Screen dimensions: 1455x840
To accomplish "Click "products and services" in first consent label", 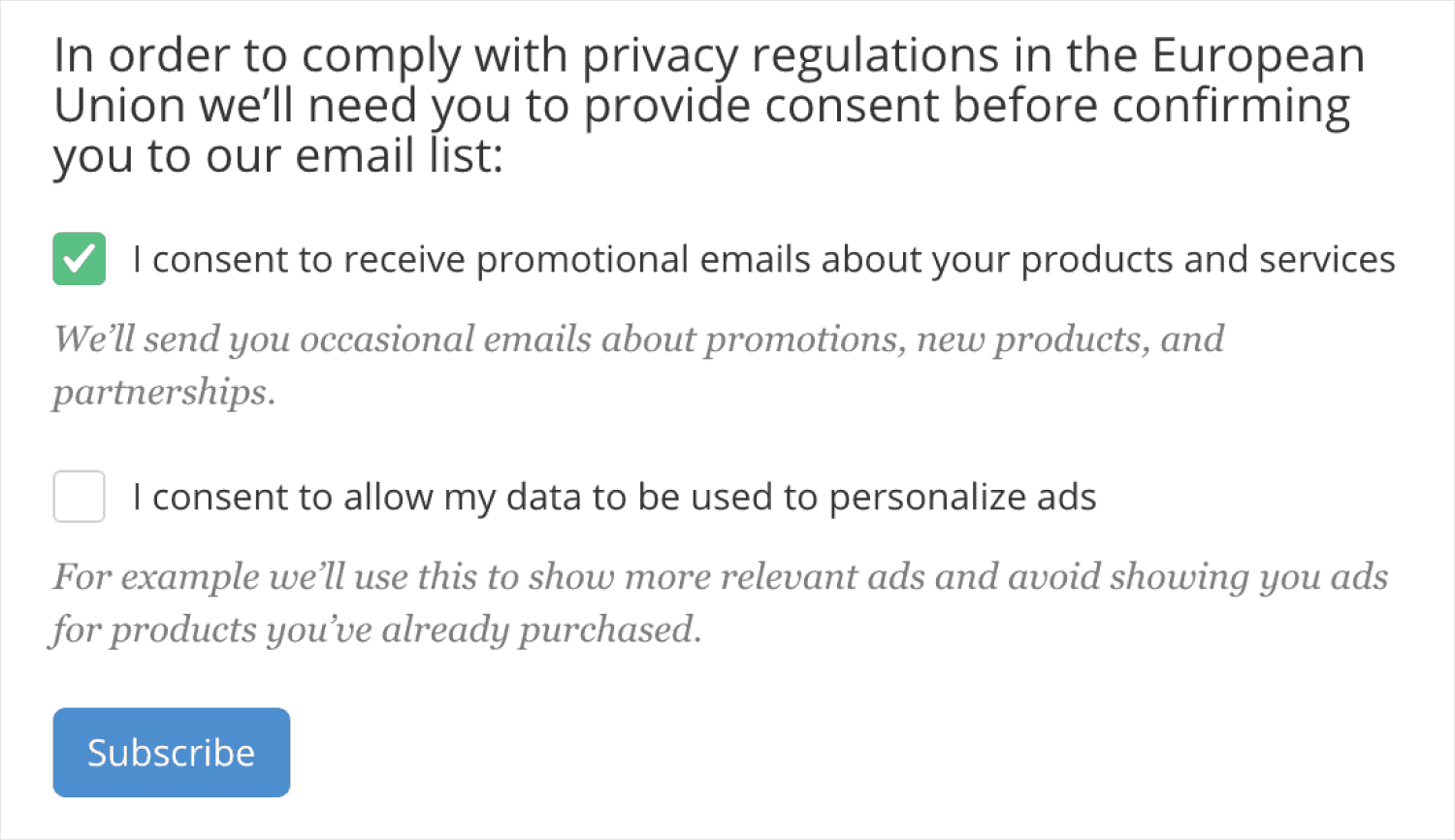I will (x=1208, y=260).
